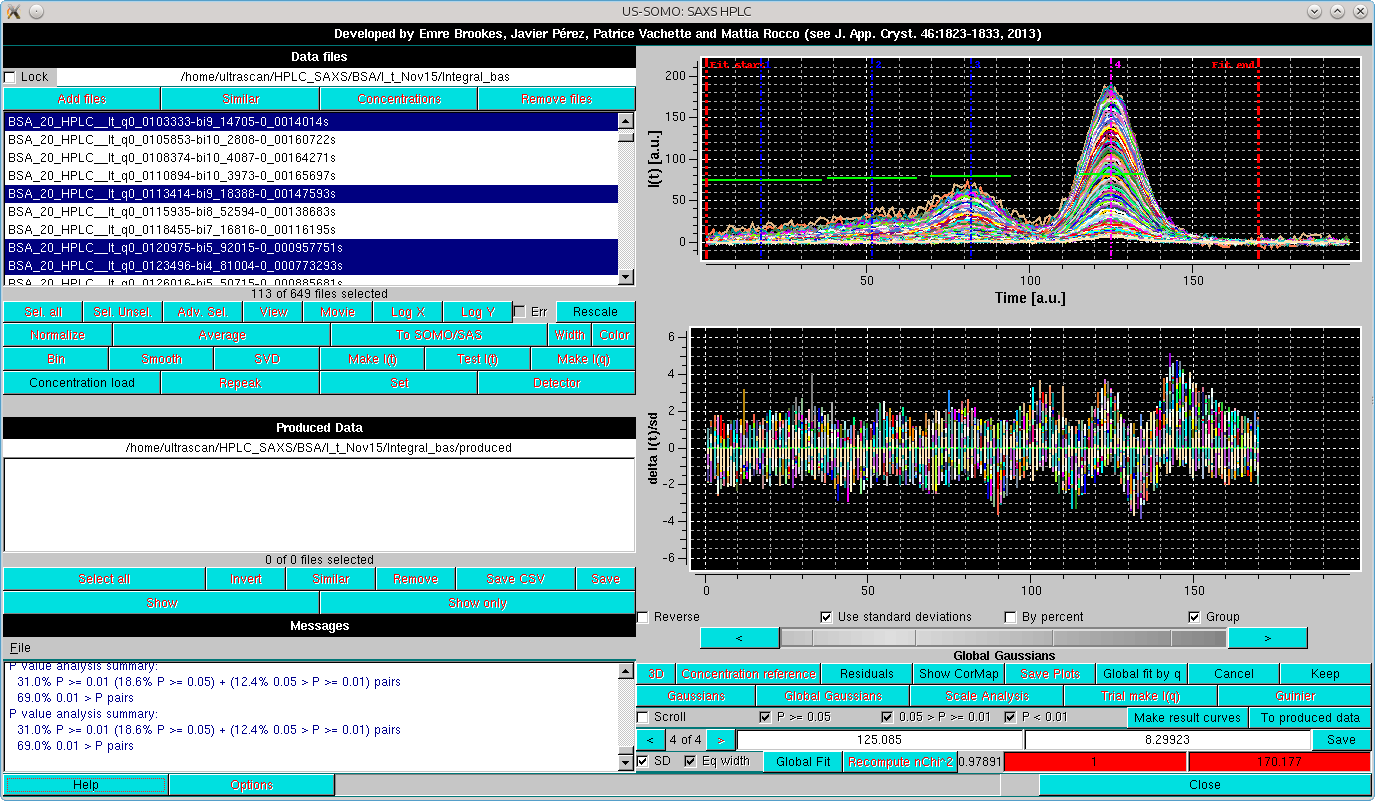Screen dimensions: 1375x801
Task: Click the Color button
Action: pos(614,335)
